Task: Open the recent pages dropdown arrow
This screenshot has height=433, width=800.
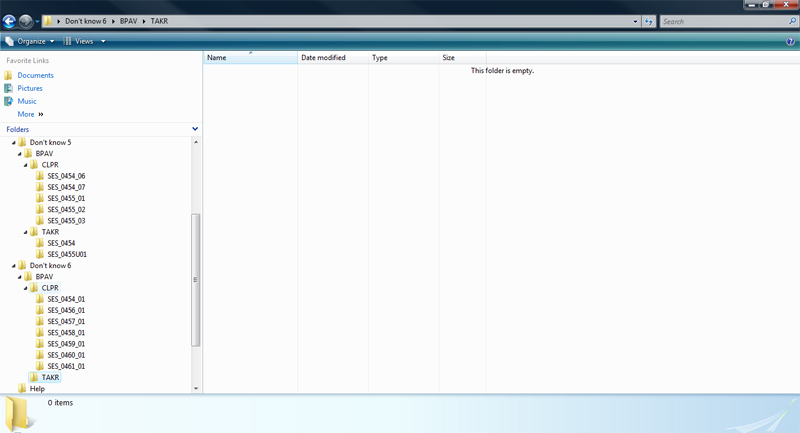Action: click(37, 21)
